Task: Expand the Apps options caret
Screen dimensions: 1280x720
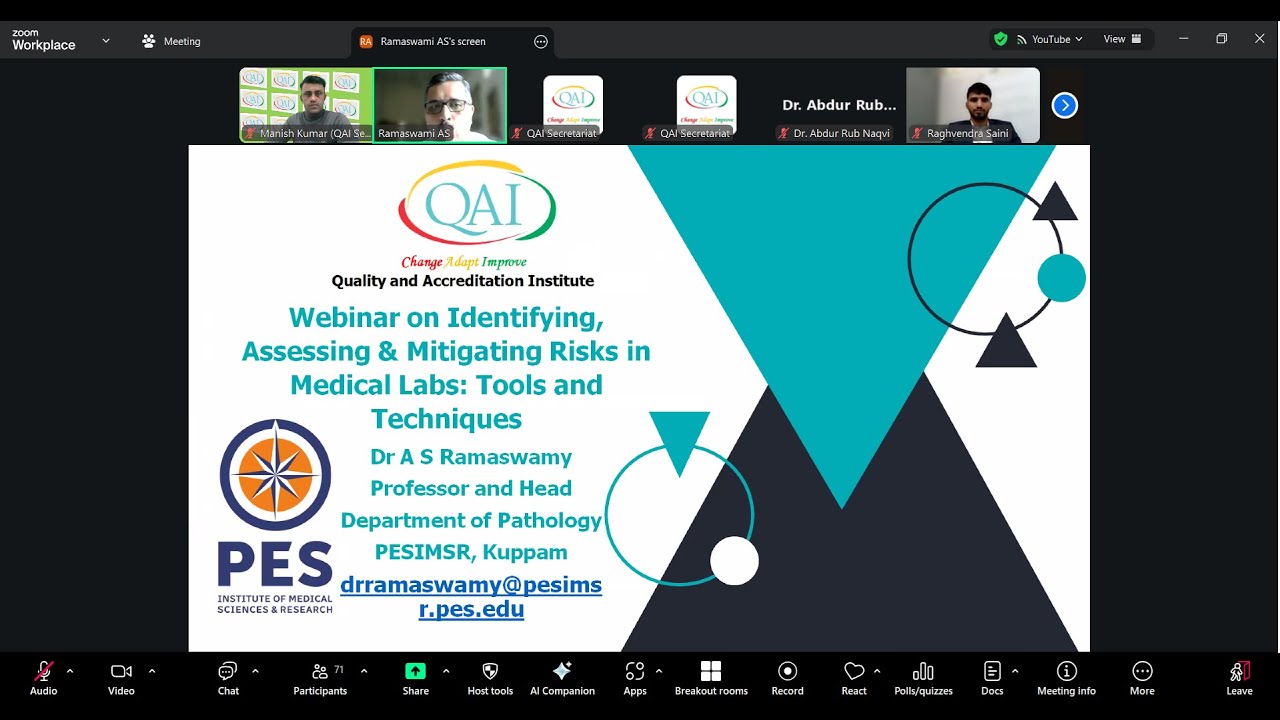Action: tap(659, 671)
